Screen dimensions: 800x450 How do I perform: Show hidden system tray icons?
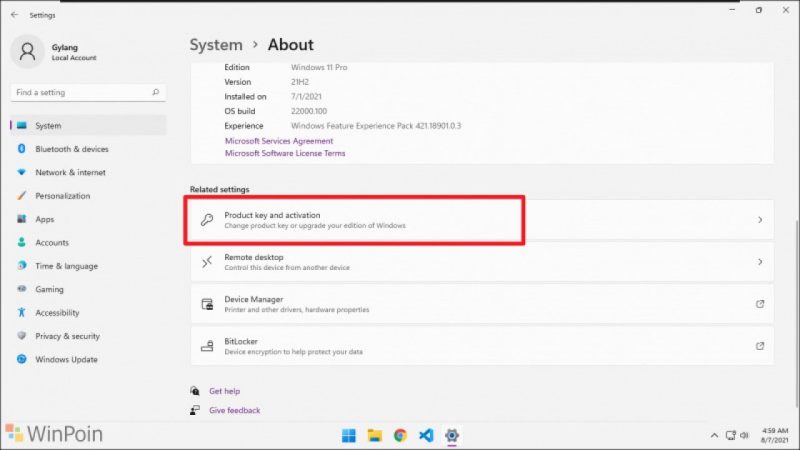(x=714, y=435)
